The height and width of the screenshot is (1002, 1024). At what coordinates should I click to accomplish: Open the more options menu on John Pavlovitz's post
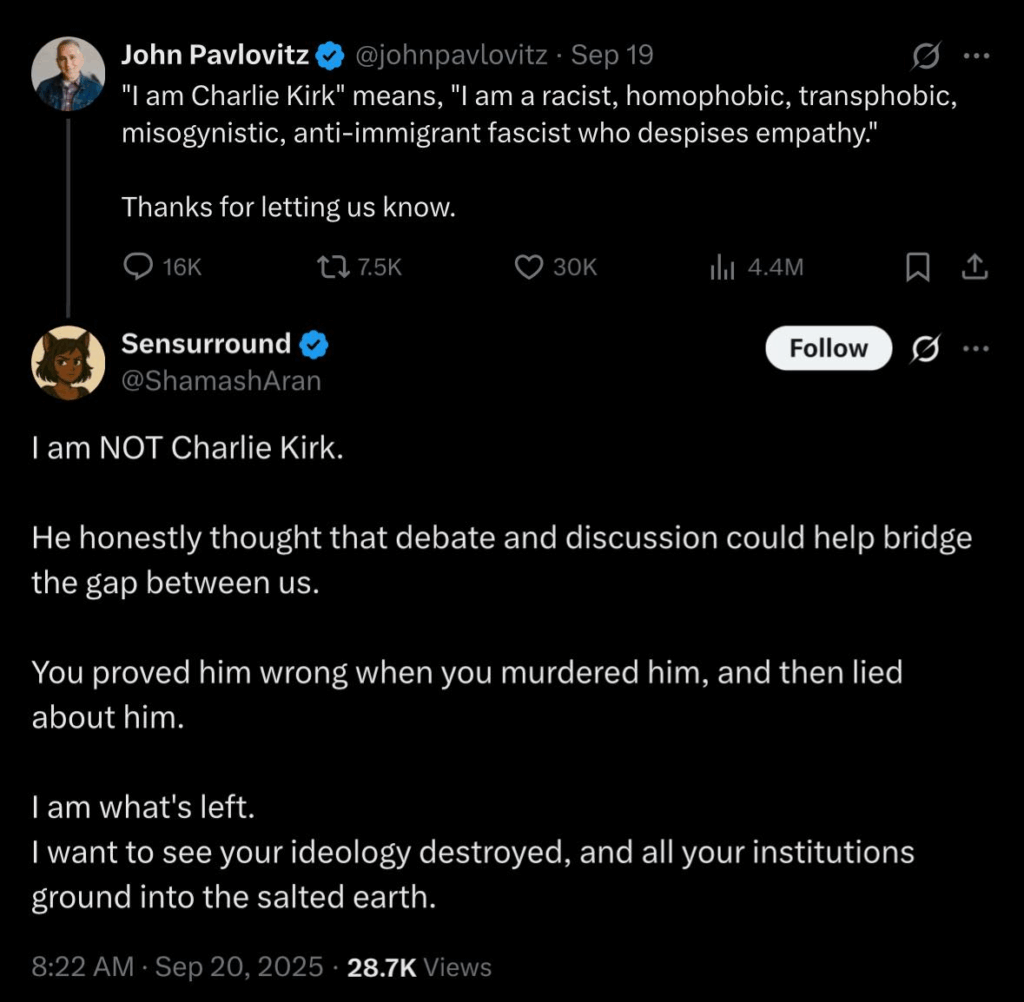(x=975, y=57)
